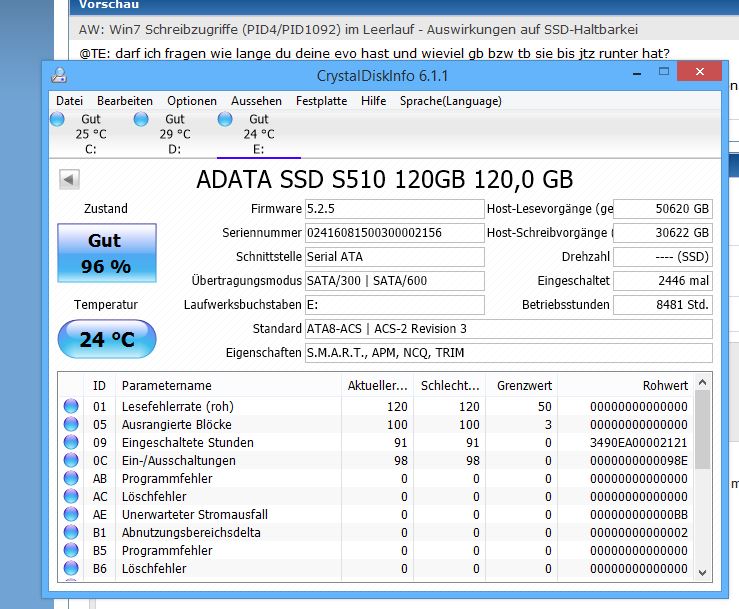Click raw value 000000000000BB
The height and width of the screenshot is (609, 739).
pos(639,514)
